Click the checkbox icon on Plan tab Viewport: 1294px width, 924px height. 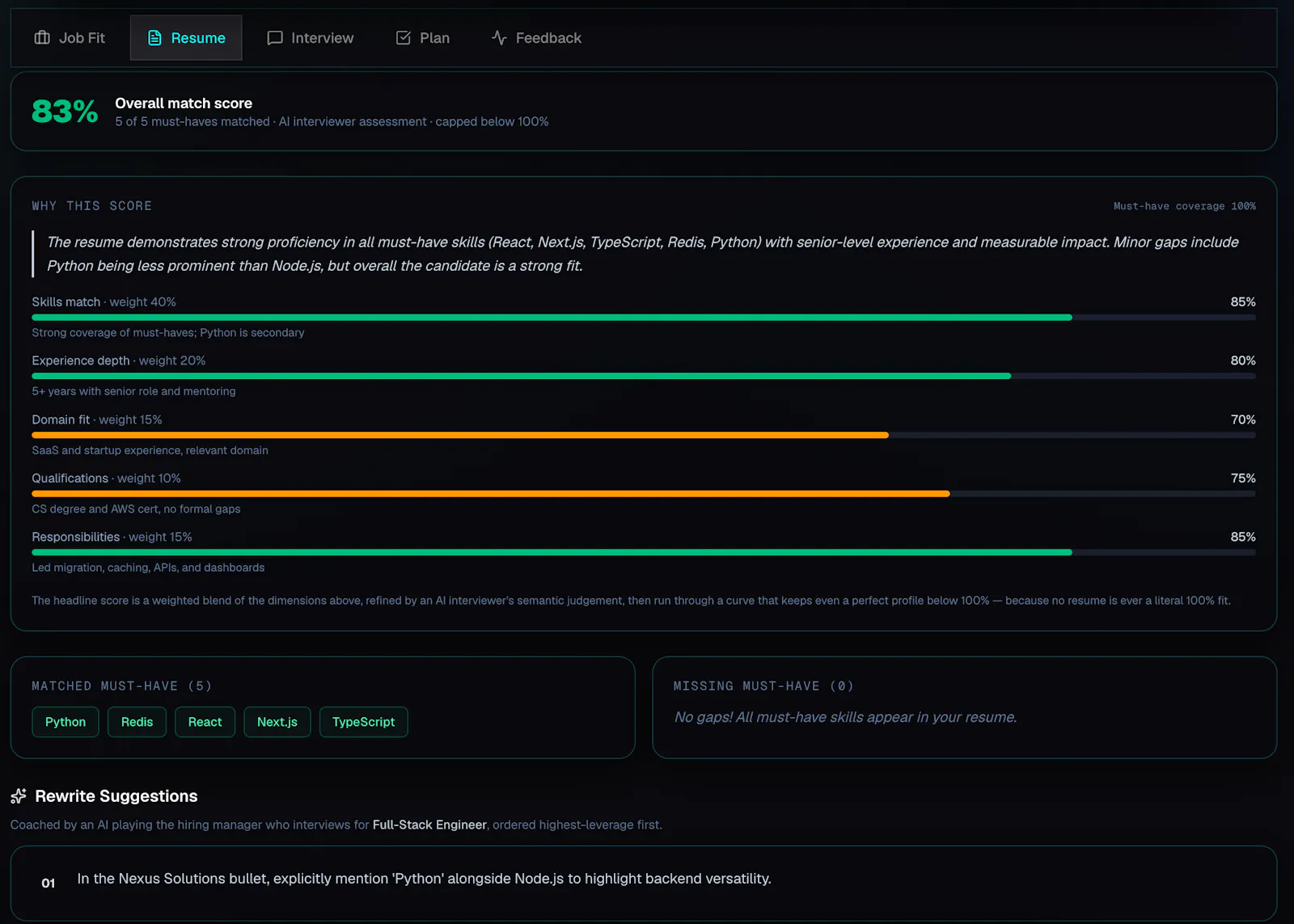pyautogui.click(x=404, y=38)
